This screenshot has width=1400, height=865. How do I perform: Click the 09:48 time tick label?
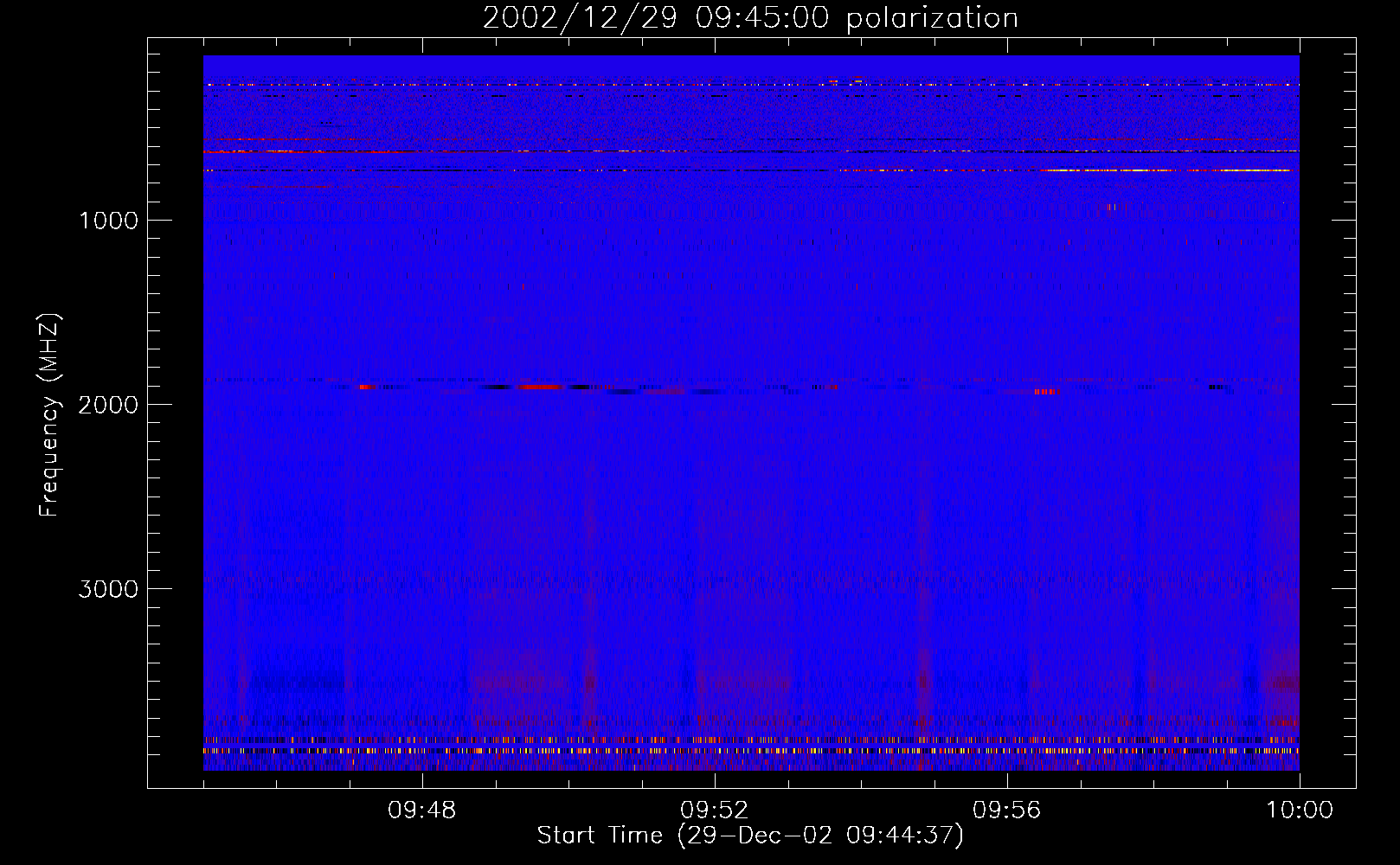(422, 811)
